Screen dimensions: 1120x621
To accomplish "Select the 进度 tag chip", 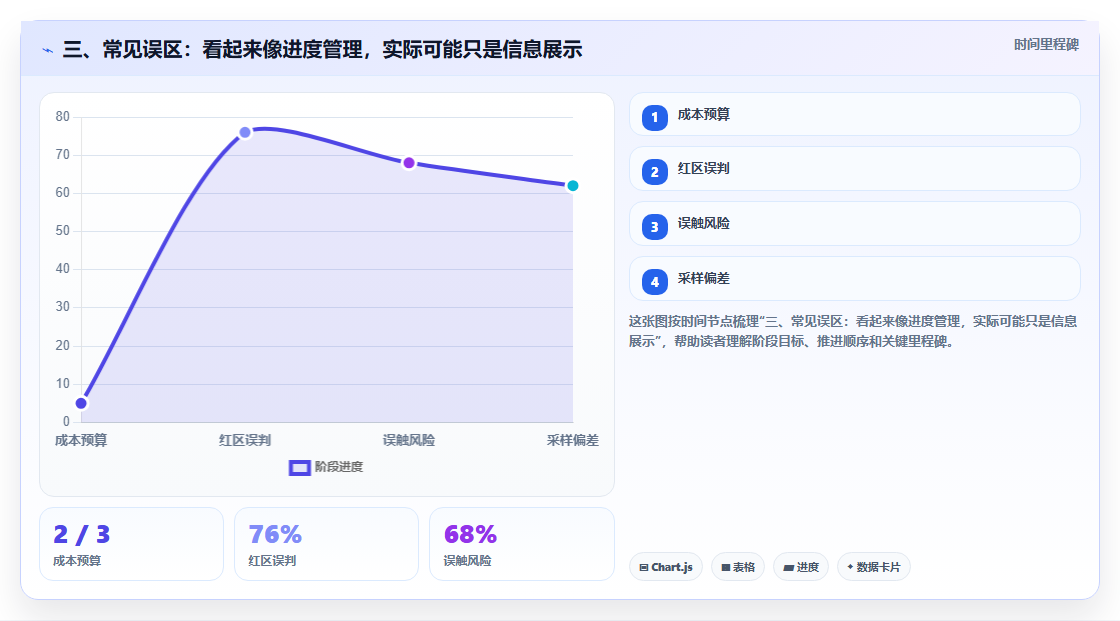I will (x=801, y=567).
